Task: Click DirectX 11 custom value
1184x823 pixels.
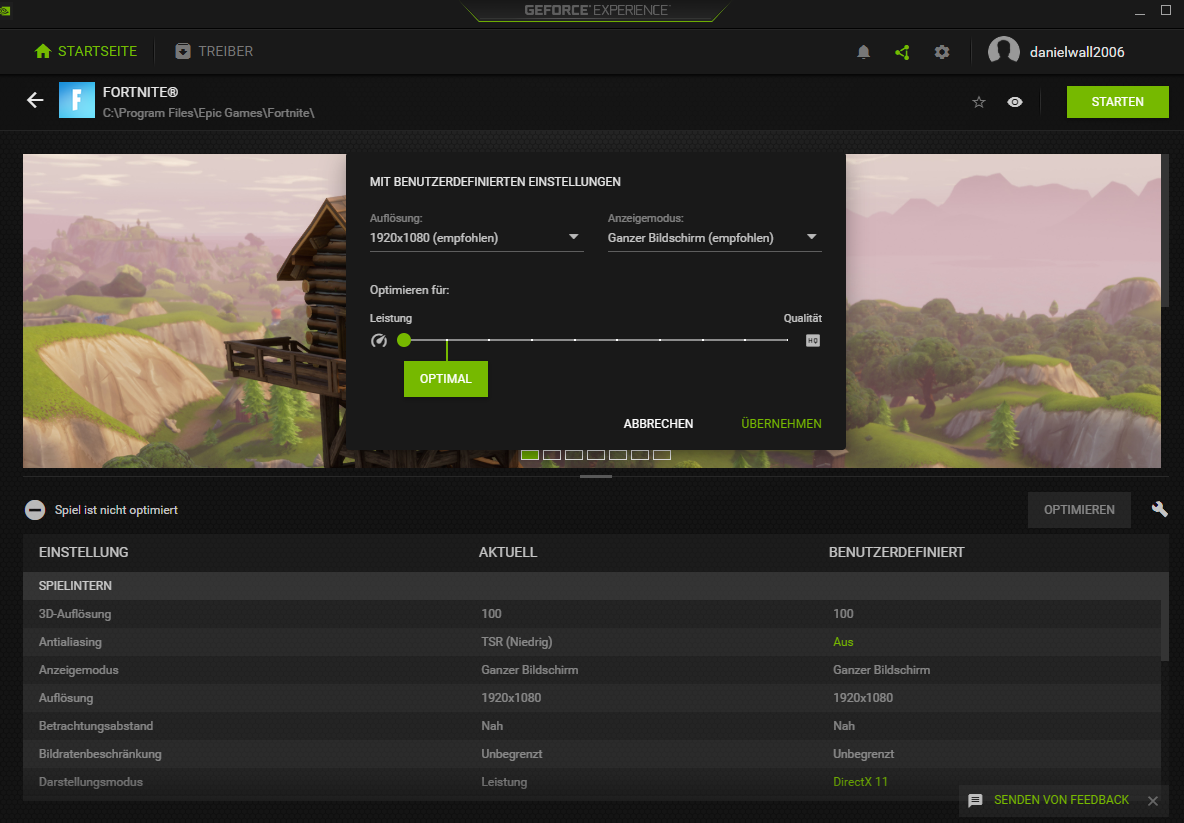Action: 860,781
